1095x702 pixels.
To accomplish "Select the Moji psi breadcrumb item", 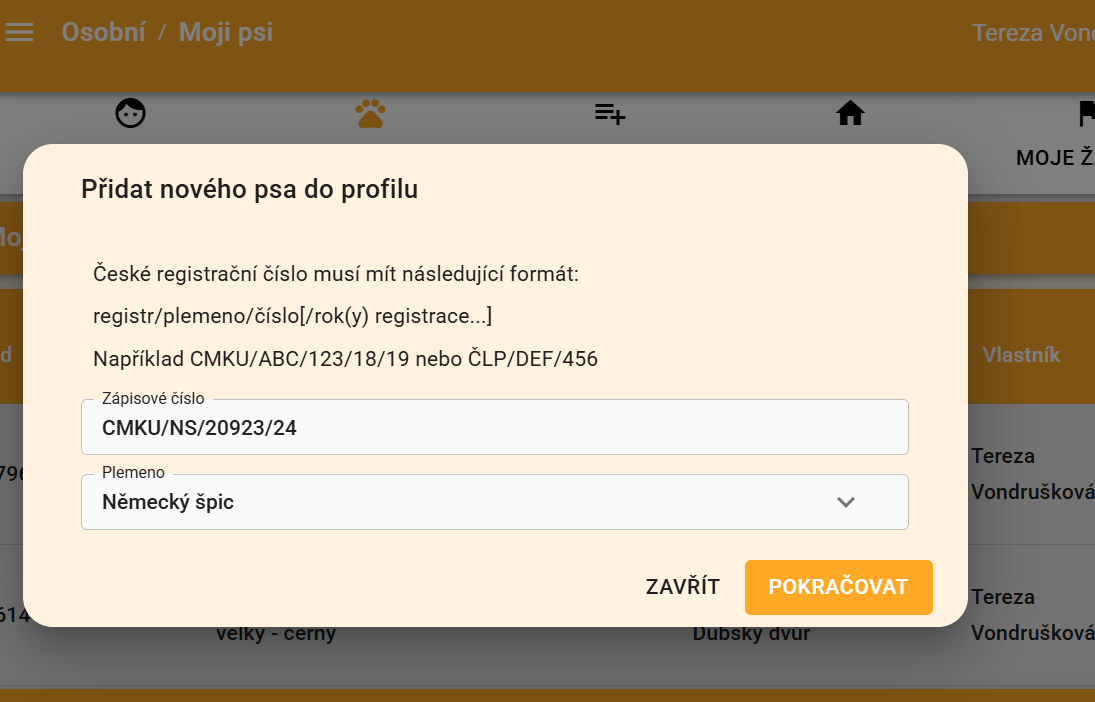I will 226,33.
